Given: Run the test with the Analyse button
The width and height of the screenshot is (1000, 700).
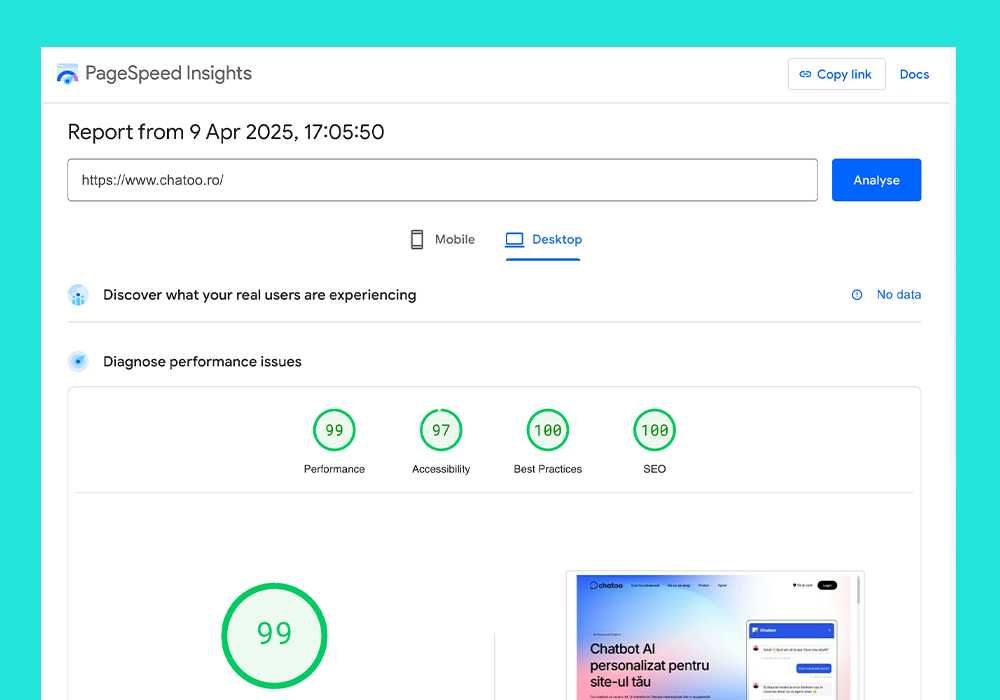Looking at the screenshot, I should (876, 180).
